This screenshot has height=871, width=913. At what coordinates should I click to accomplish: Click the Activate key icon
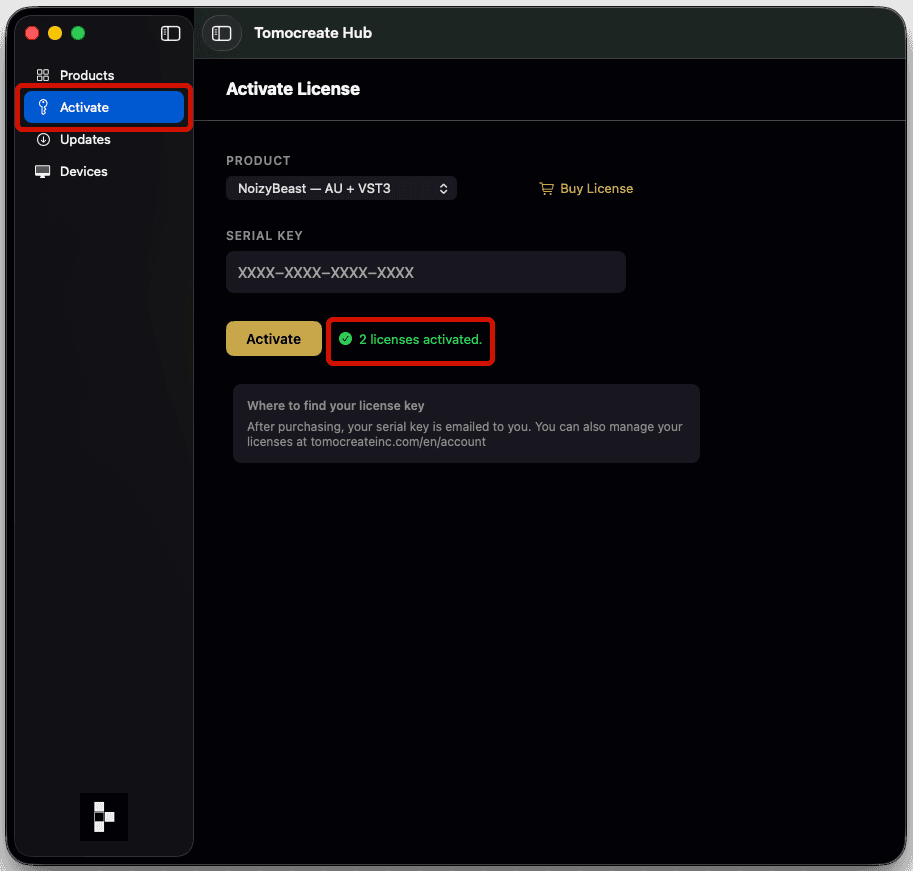point(43,107)
